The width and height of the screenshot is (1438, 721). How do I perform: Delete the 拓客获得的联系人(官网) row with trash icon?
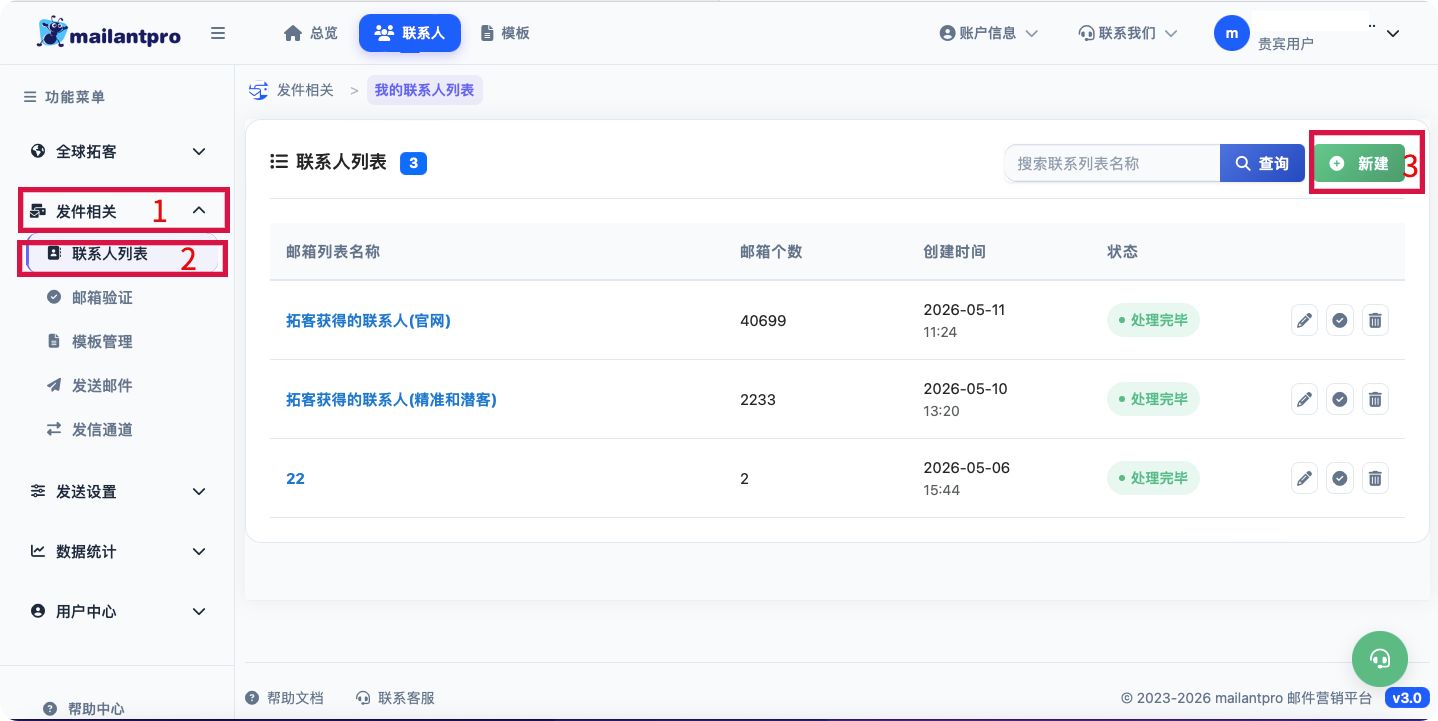click(1375, 320)
